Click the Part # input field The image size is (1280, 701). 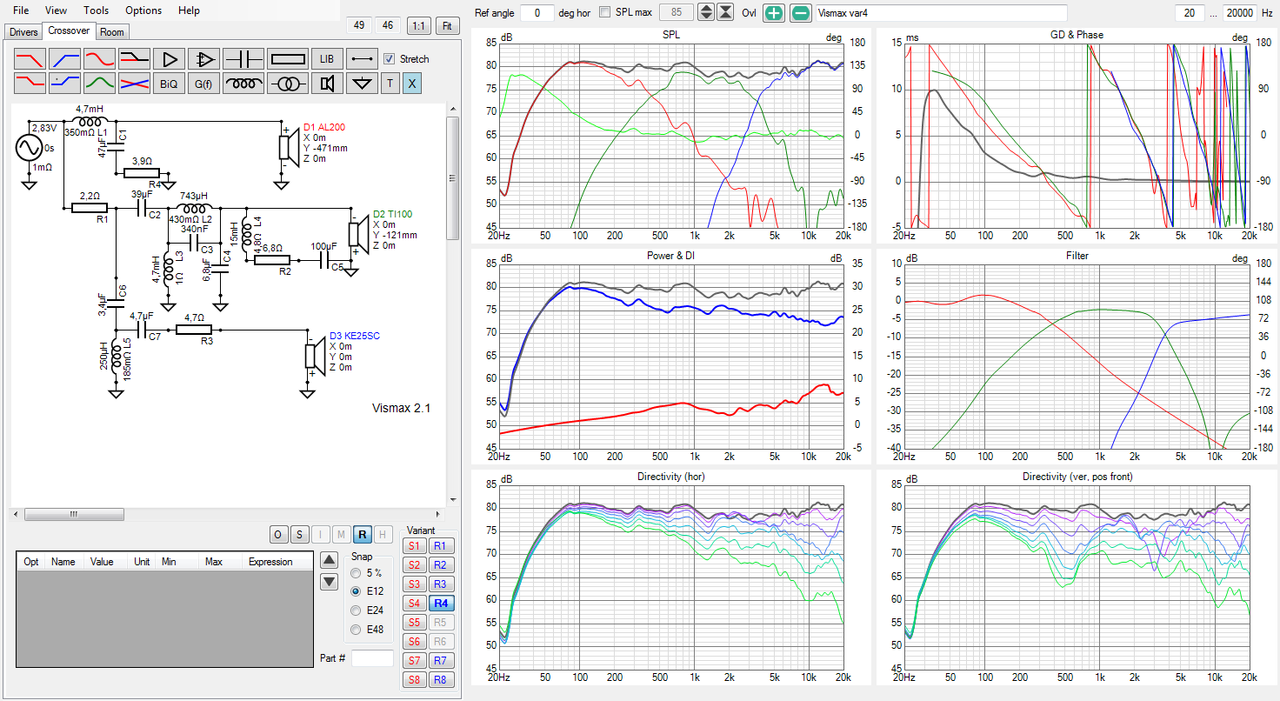click(x=372, y=658)
